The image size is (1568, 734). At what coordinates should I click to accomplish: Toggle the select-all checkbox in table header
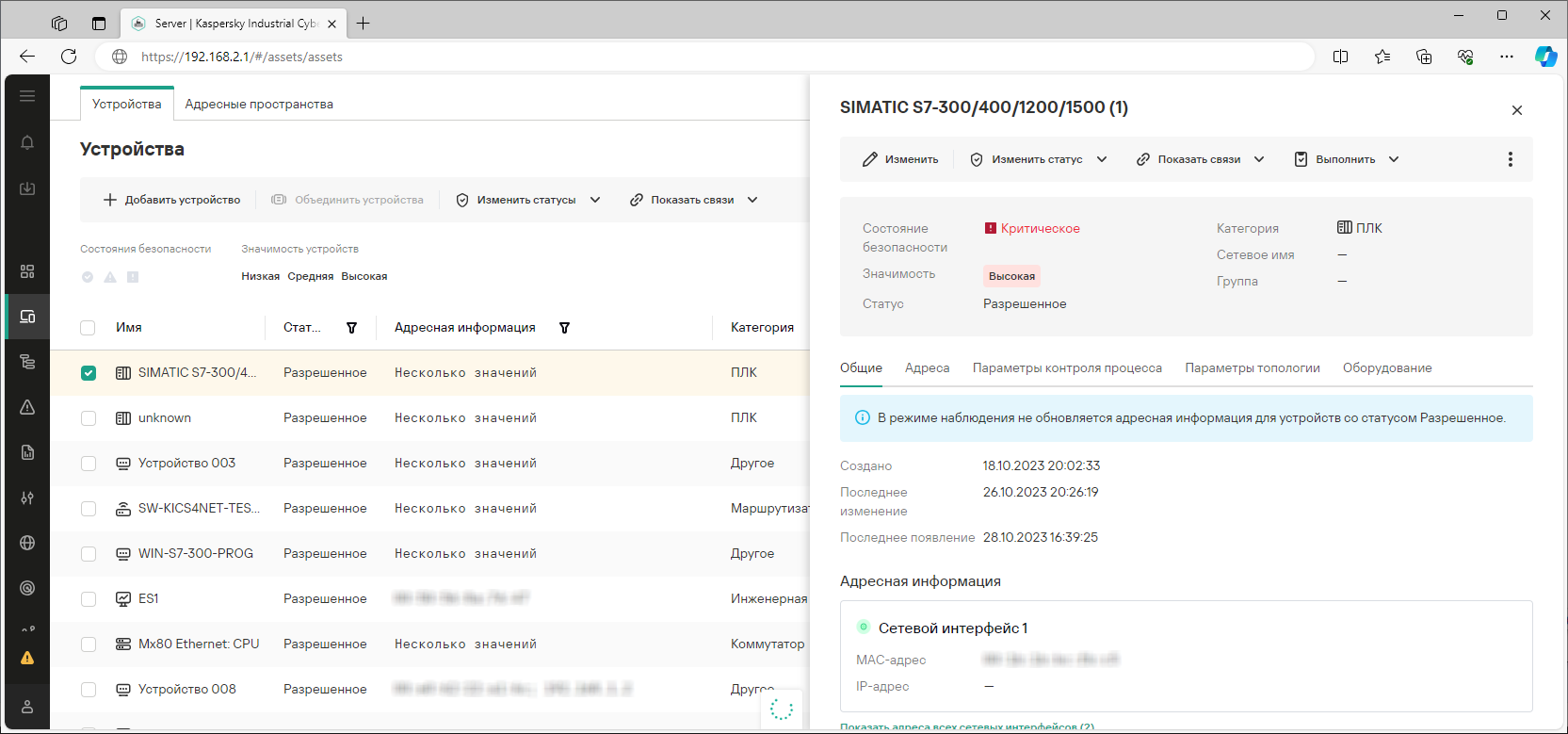tap(88, 328)
